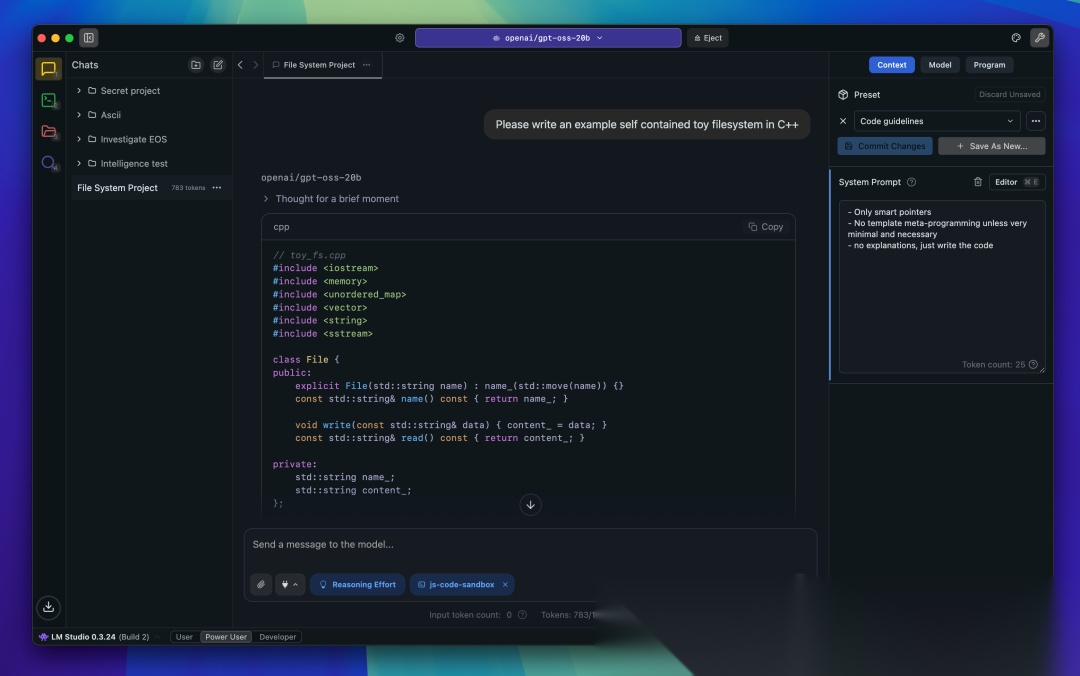
Task: Switch to User mode
Action: click(184, 637)
